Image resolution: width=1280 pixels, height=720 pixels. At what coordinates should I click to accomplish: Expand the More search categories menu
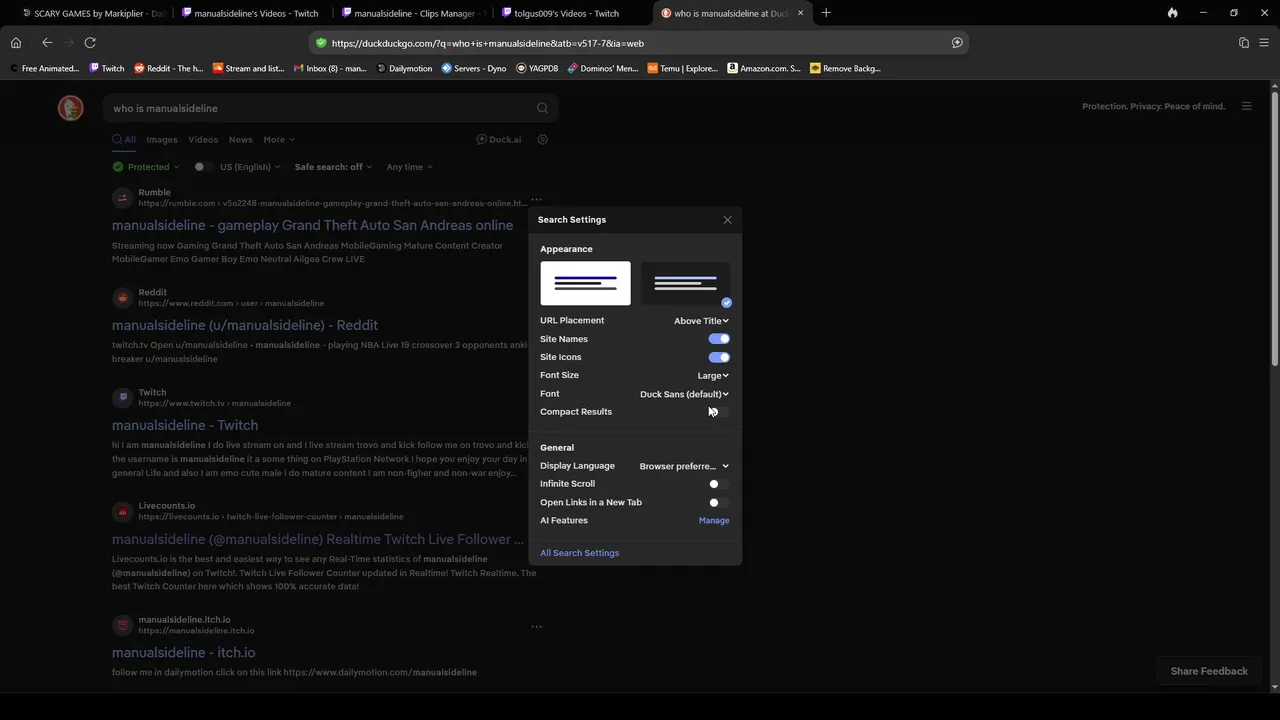(x=279, y=140)
